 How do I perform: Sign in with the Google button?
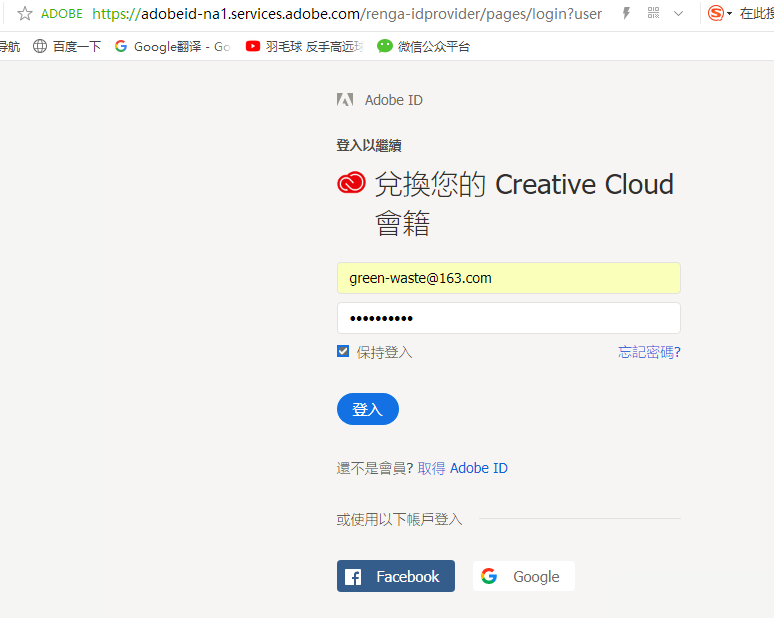pyautogui.click(x=524, y=576)
